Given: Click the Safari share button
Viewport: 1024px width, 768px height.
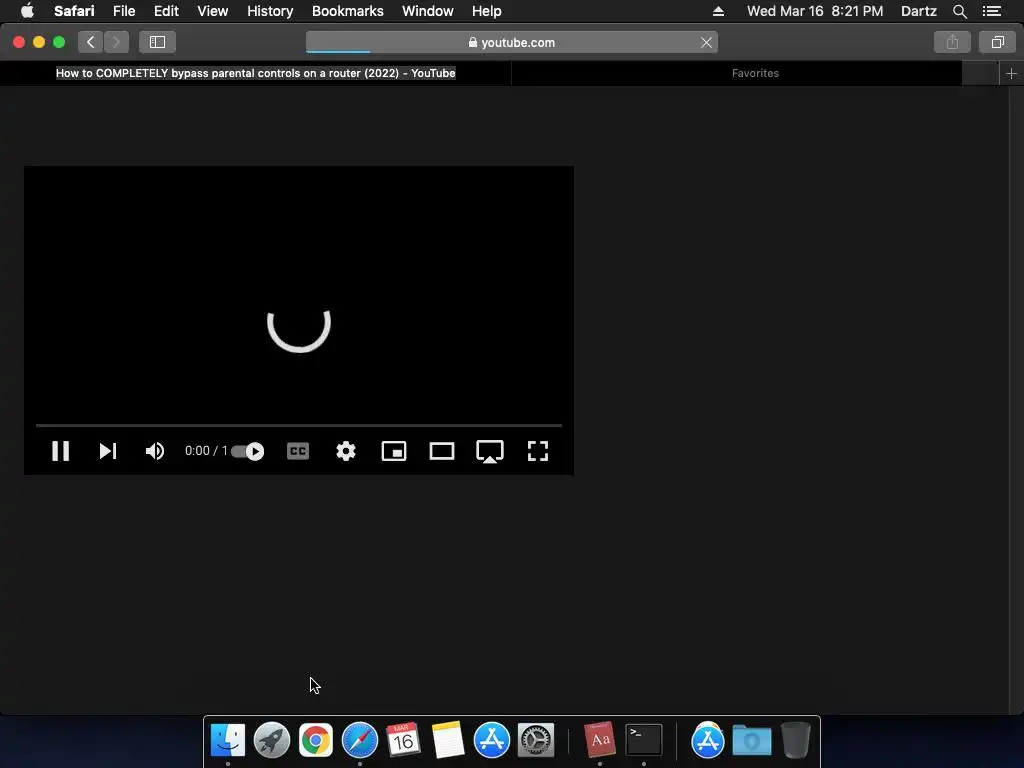Looking at the screenshot, I should (x=952, y=42).
